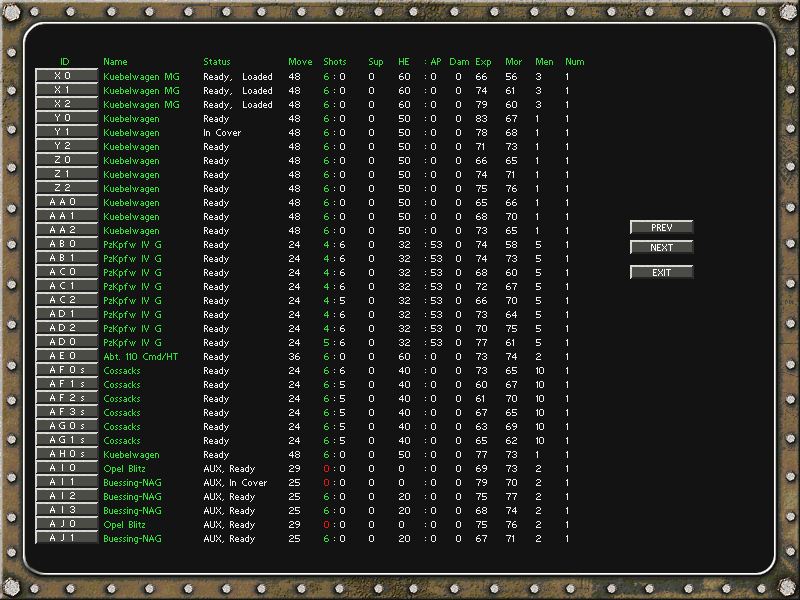Select unit ID button A D 2
The width and height of the screenshot is (800, 600).
pyautogui.click(x=66, y=328)
